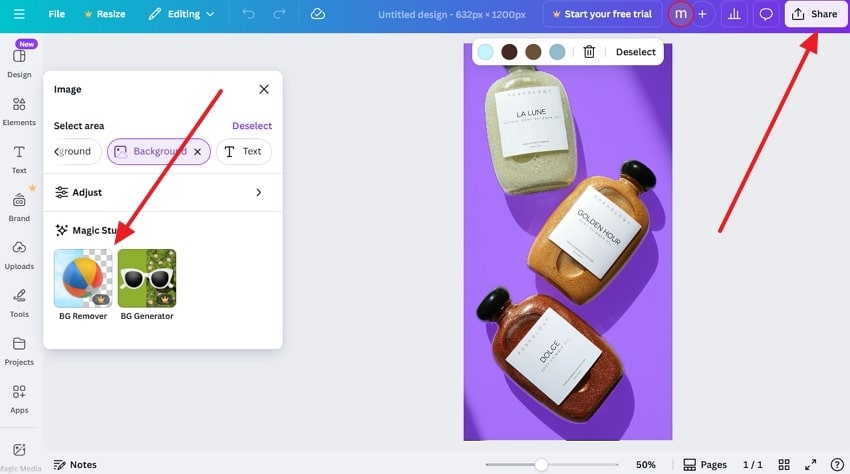Viewport: 850px width, 474px height.
Task: Click the Share button
Action: pyautogui.click(x=815, y=14)
